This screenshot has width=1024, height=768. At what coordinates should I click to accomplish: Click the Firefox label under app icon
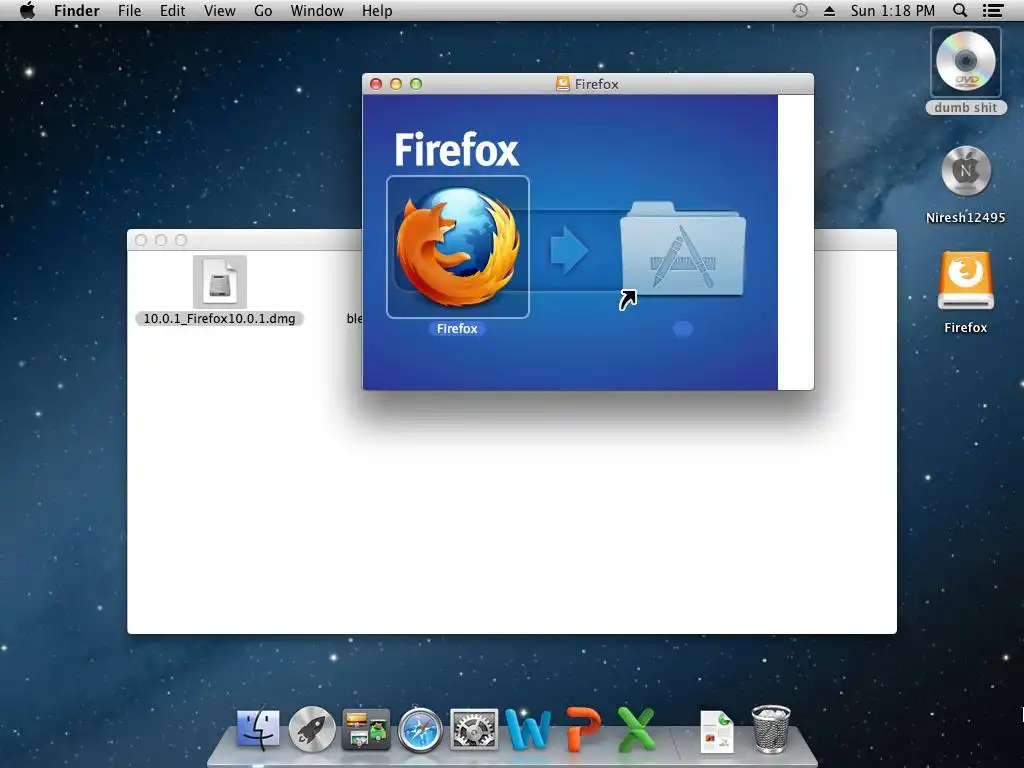(457, 328)
